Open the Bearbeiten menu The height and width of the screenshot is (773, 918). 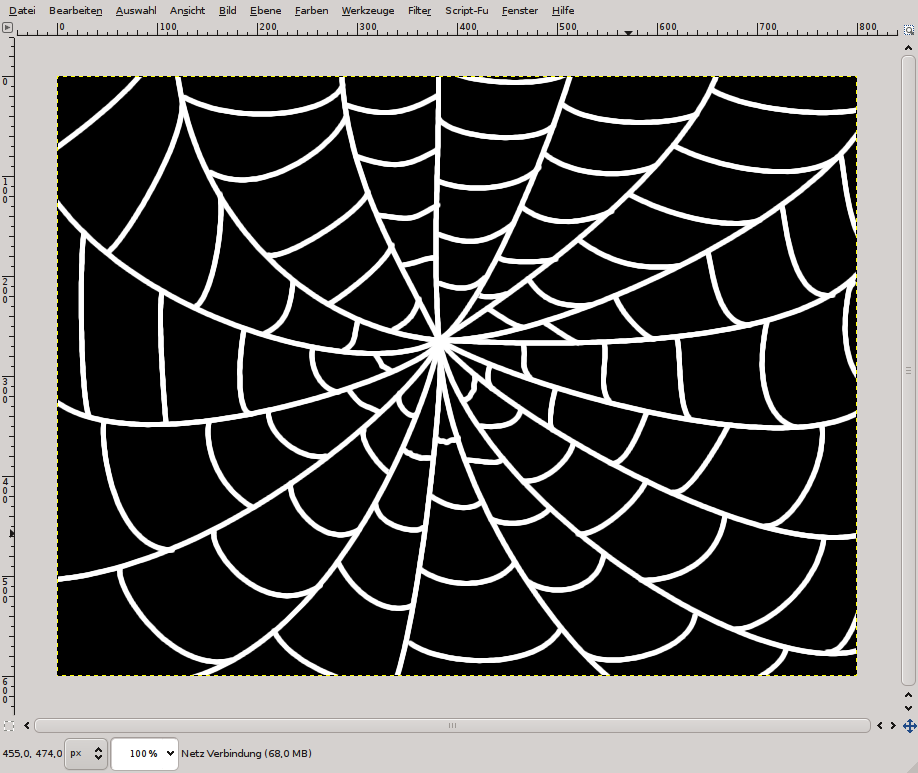click(76, 11)
